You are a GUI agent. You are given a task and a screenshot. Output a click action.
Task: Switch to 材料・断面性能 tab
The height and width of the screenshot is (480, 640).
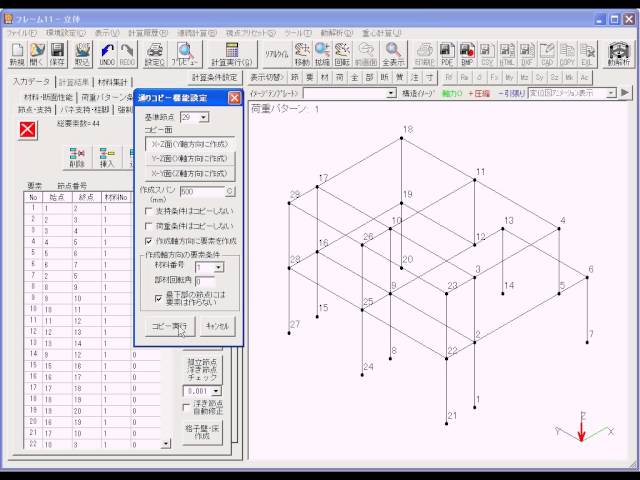pyautogui.click(x=48, y=97)
